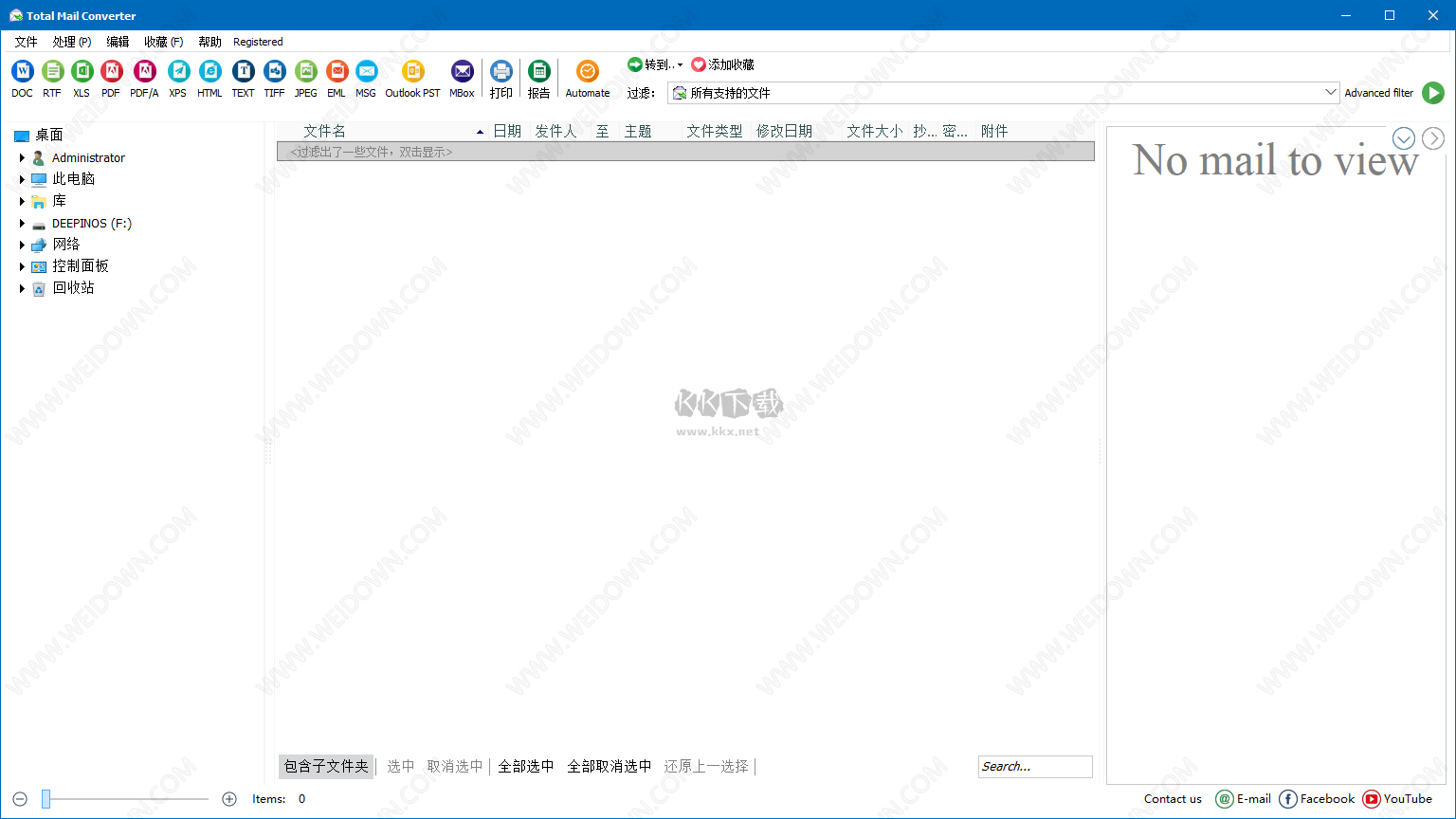Select the MBox format icon
The height and width of the screenshot is (819, 1456).
point(462,71)
